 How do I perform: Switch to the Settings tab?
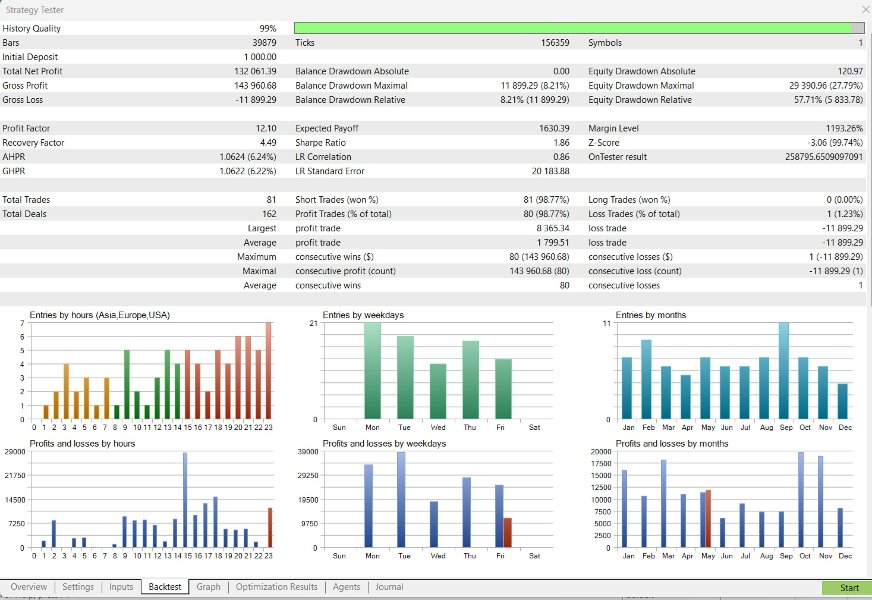(x=78, y=587)
